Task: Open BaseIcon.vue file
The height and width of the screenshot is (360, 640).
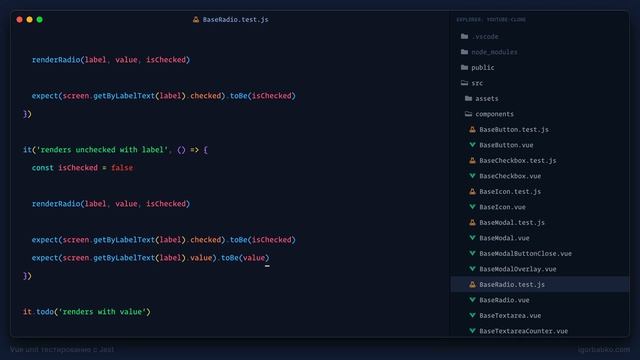Action: [502, 207]
